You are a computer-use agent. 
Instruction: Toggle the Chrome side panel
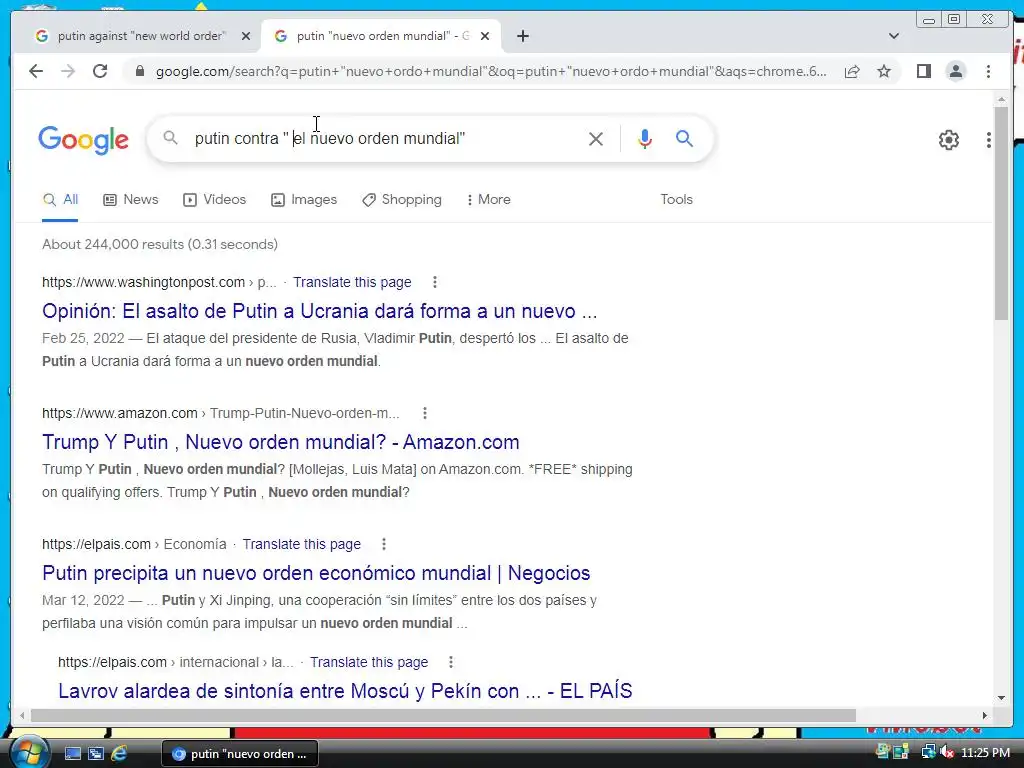[923, 71]
